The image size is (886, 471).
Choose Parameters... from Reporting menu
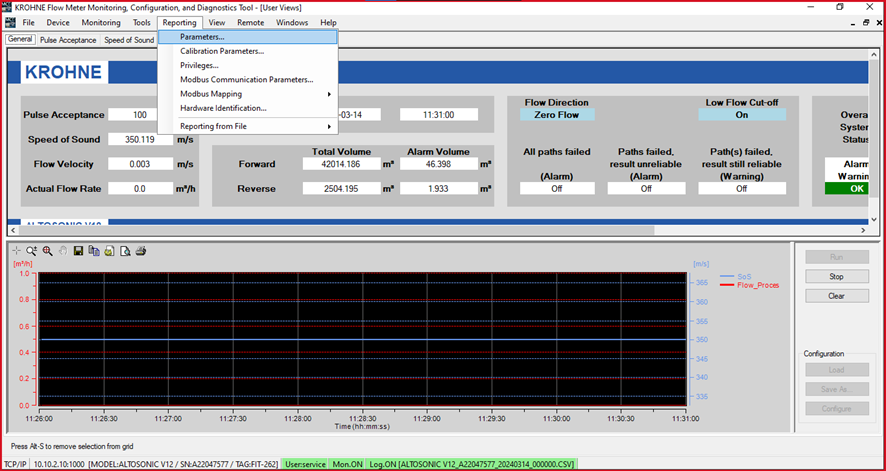[x=247, y=37]
